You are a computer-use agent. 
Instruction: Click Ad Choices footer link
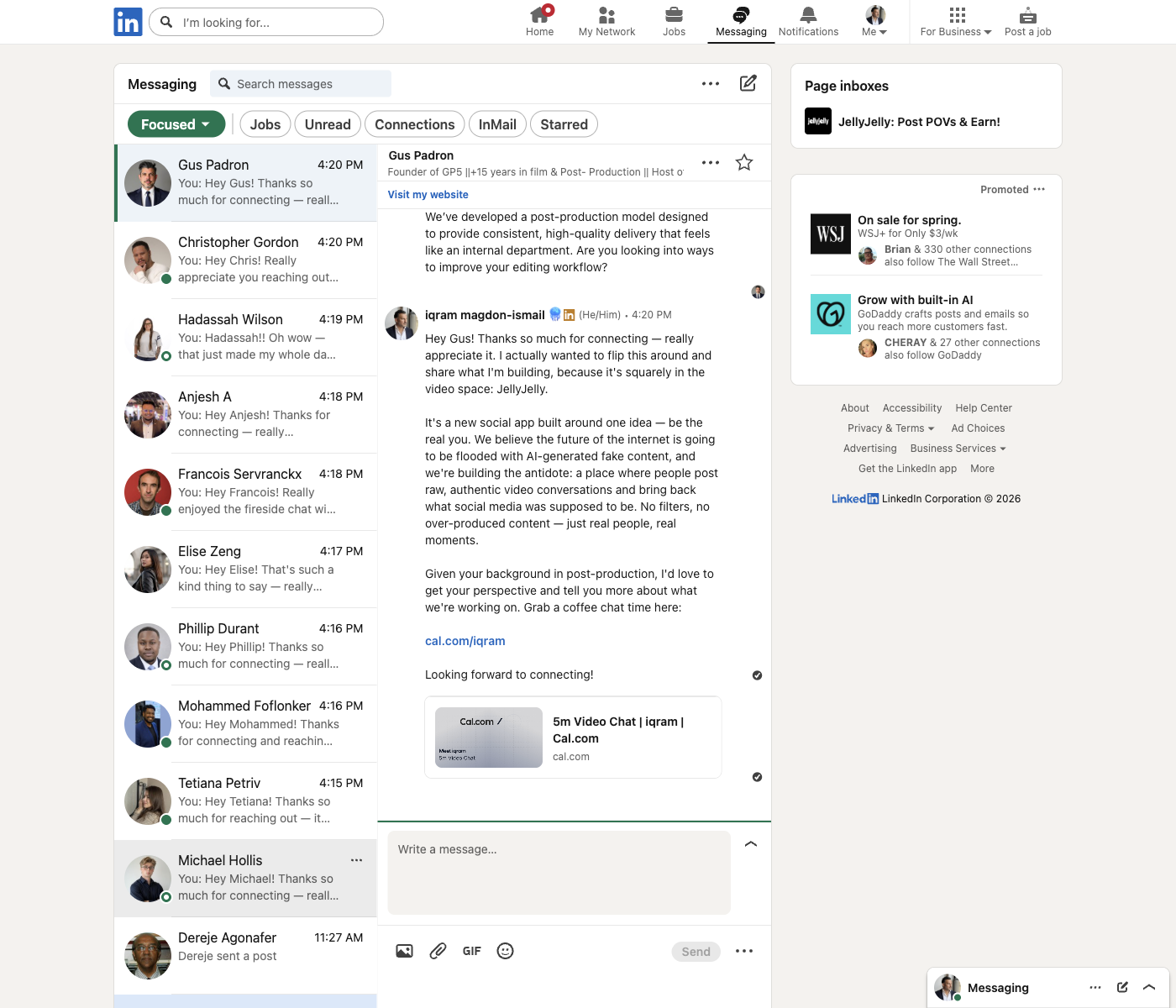click(x=978, y=428)
